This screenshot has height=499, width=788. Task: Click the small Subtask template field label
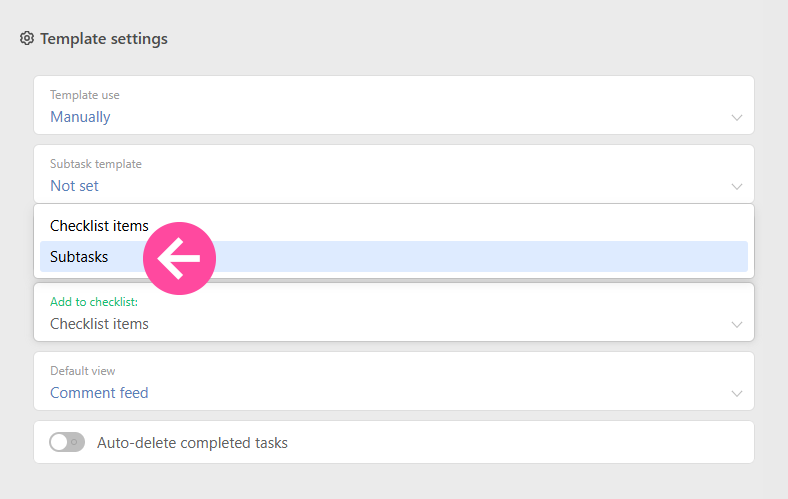click(96, 164)
